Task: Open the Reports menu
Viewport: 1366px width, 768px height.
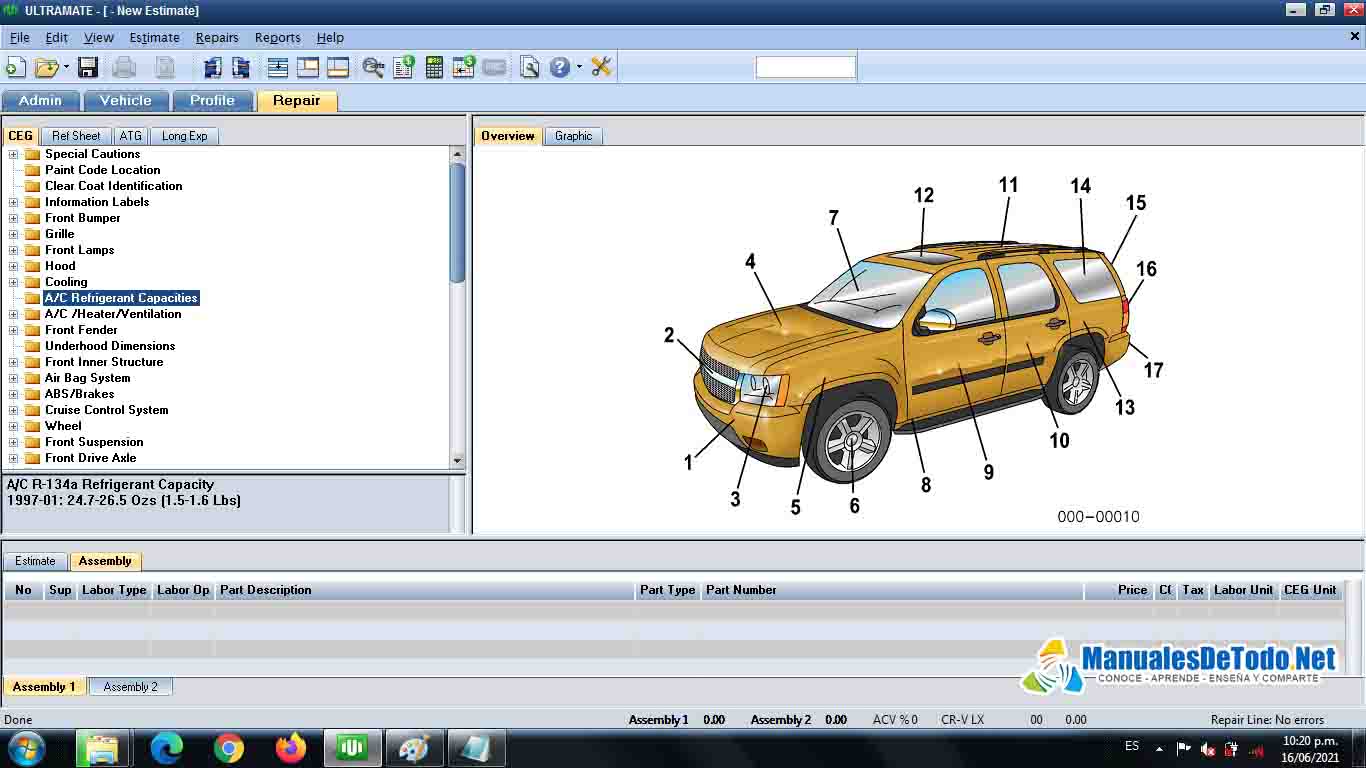Action: pyautogui.click(x=278, y=37)
